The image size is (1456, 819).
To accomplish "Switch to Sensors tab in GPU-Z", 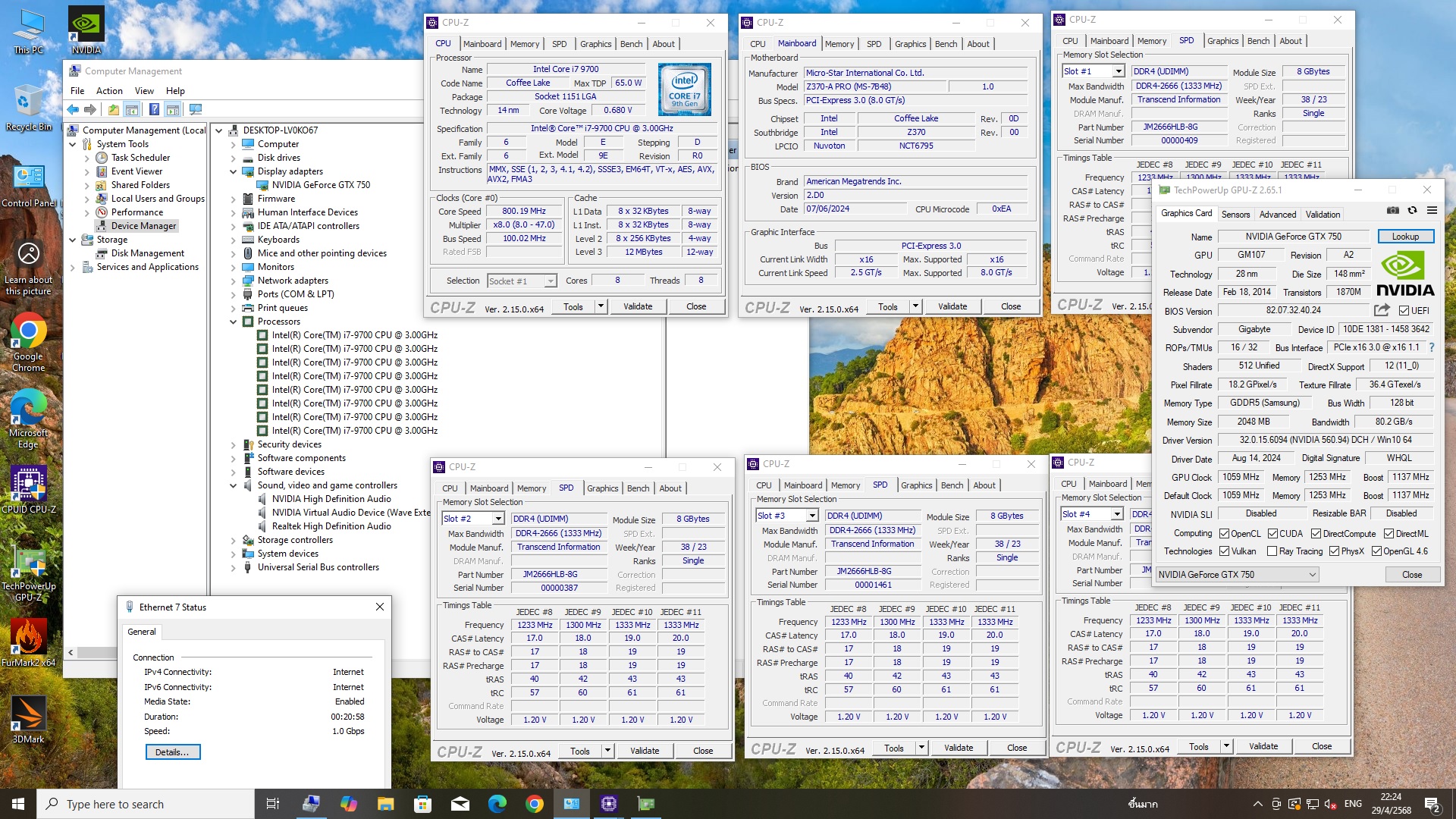I will (1235, 215).
